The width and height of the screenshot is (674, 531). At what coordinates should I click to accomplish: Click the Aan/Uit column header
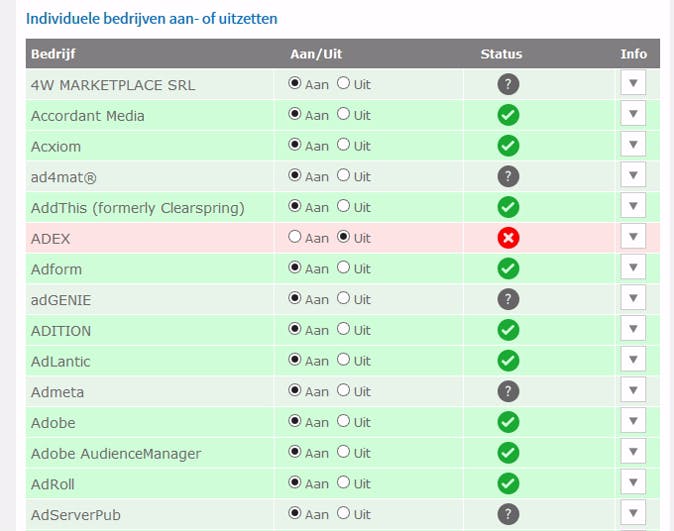tap(316, 54)
